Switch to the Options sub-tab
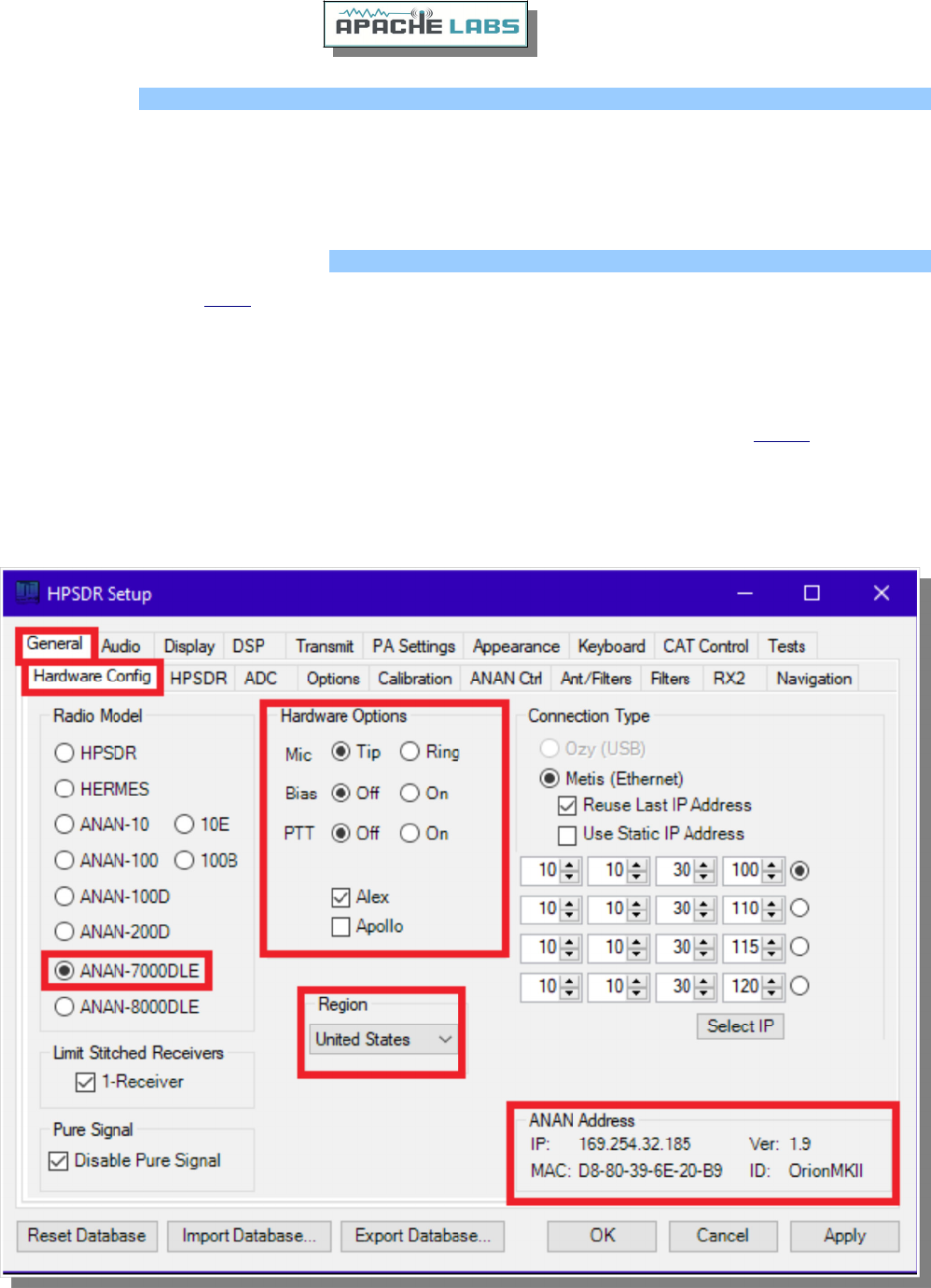This screenshot has height=1288, width=931. tap(333, 678)
